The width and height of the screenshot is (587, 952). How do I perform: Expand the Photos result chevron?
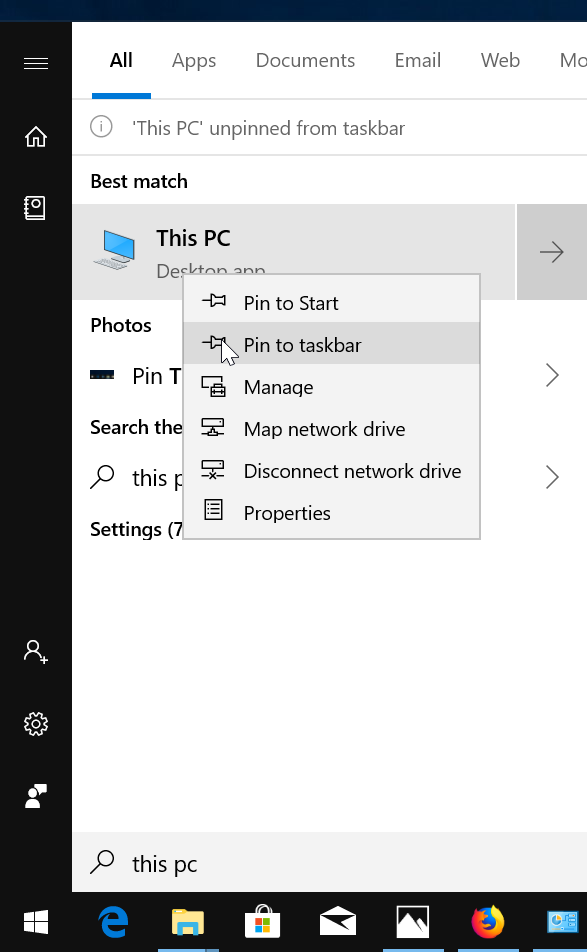[552, 376]
